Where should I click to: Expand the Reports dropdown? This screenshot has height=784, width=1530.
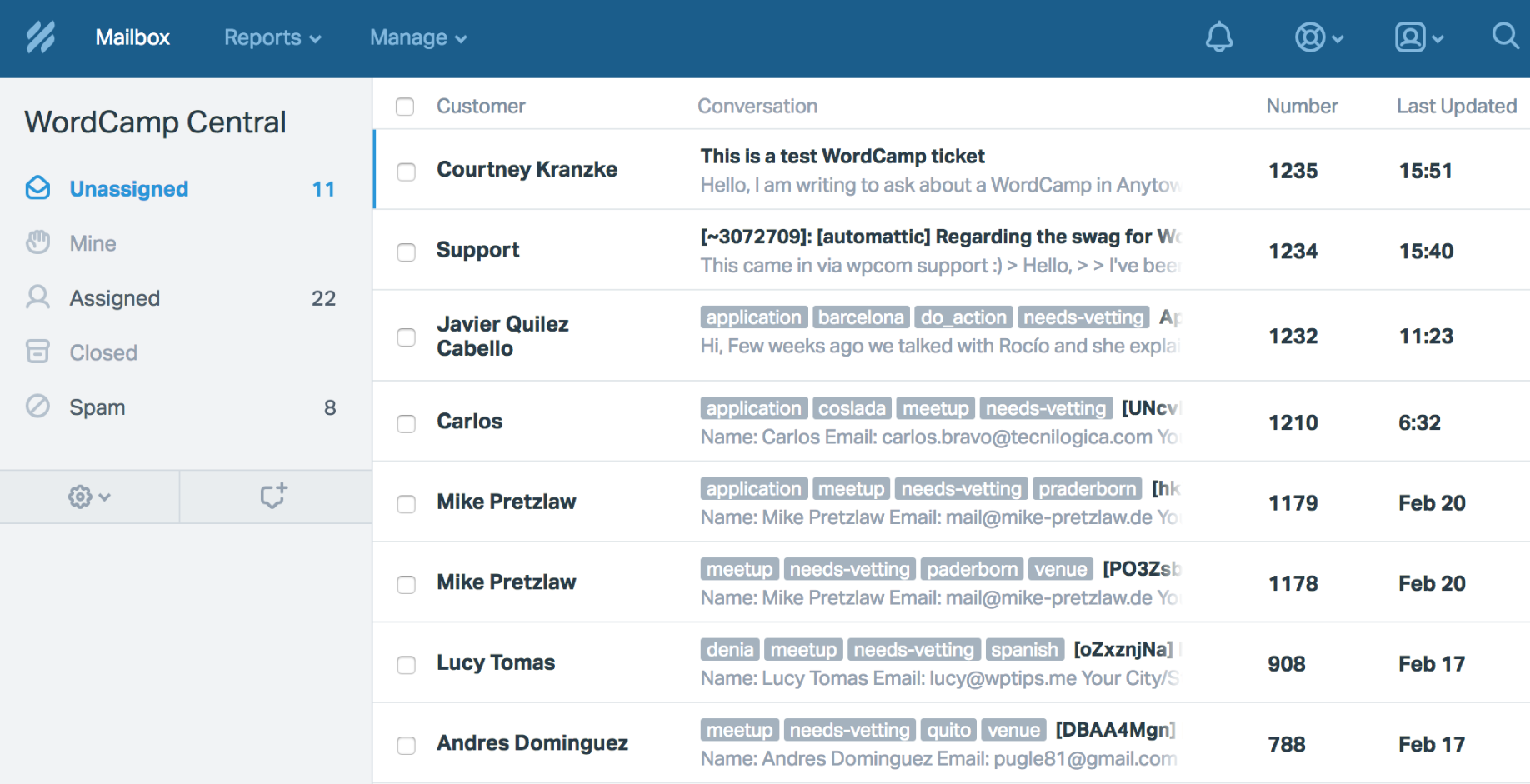[x=272, y=37]
